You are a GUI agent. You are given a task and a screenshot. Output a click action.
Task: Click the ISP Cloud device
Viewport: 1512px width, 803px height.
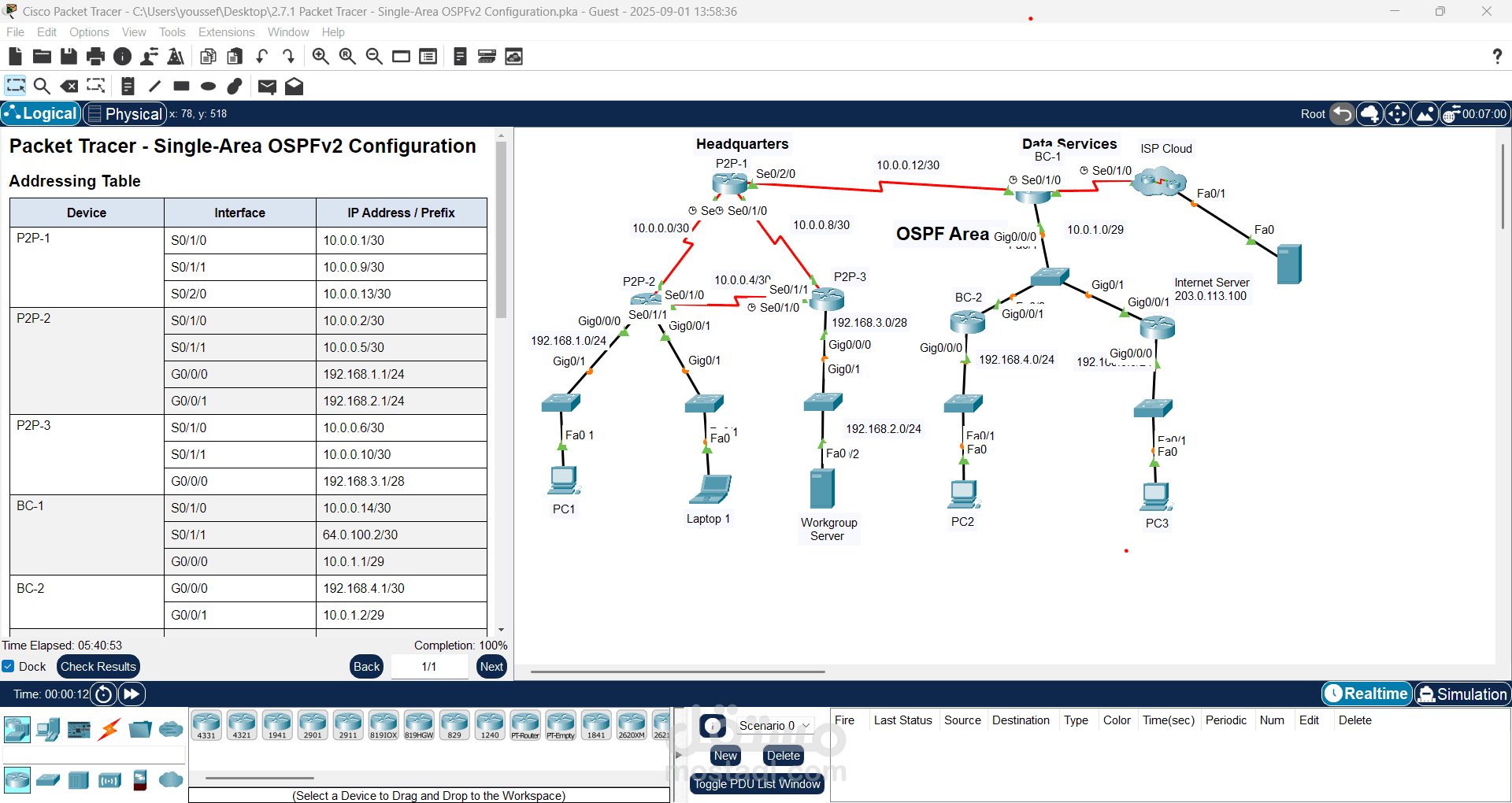click(x=1158, y=181)
